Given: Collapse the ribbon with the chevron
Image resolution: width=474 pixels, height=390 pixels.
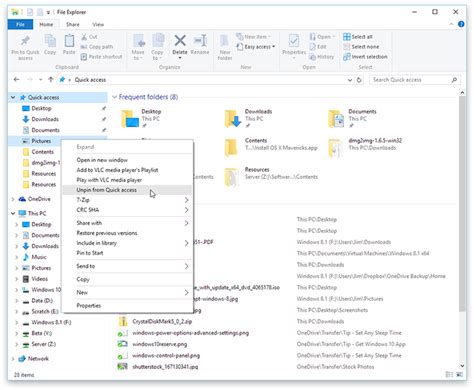Looking at the screenshot, I should click(451, 24).
